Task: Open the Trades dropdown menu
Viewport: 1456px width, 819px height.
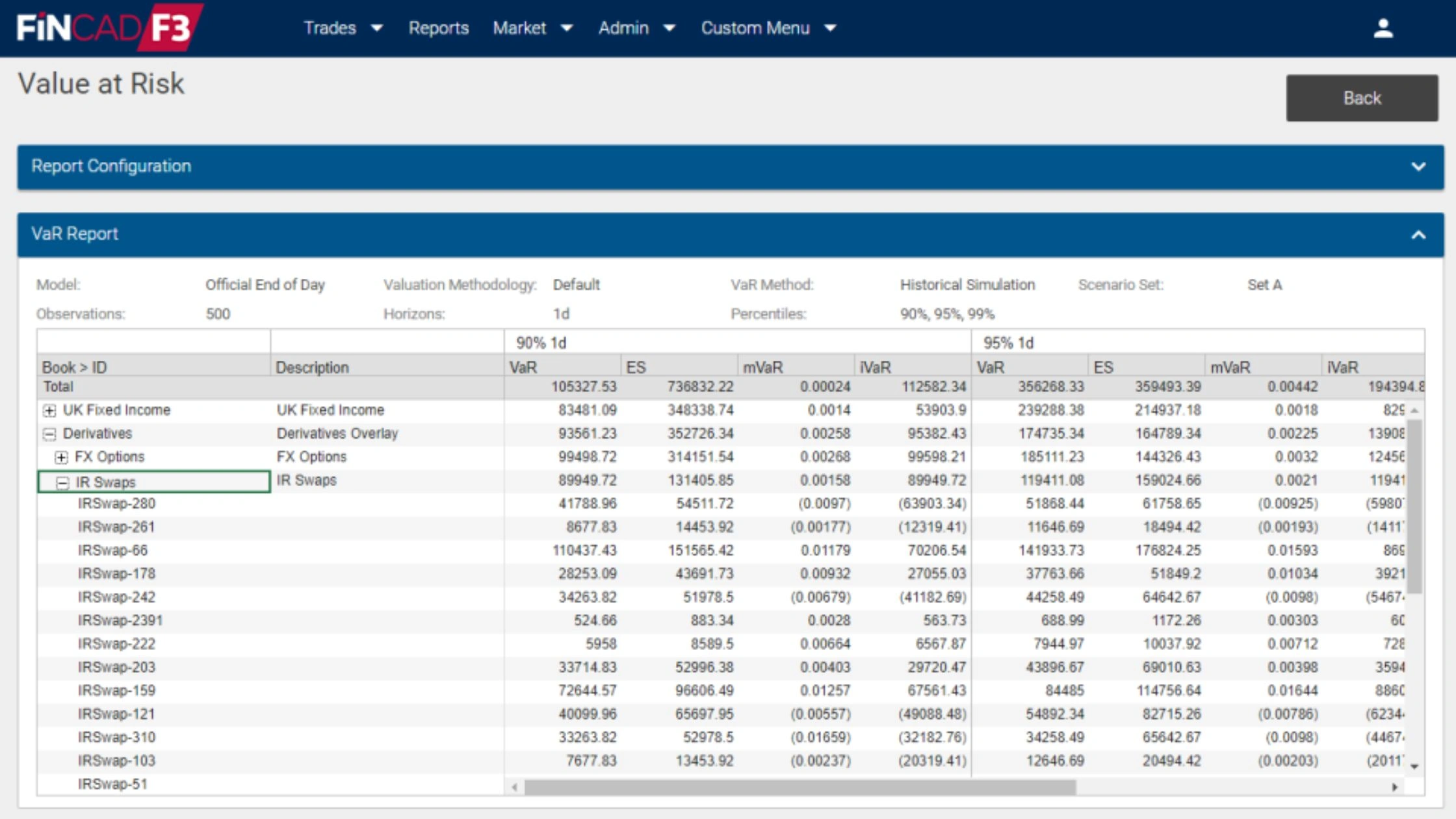Action: pyautogui.click(x=343, y=28)
